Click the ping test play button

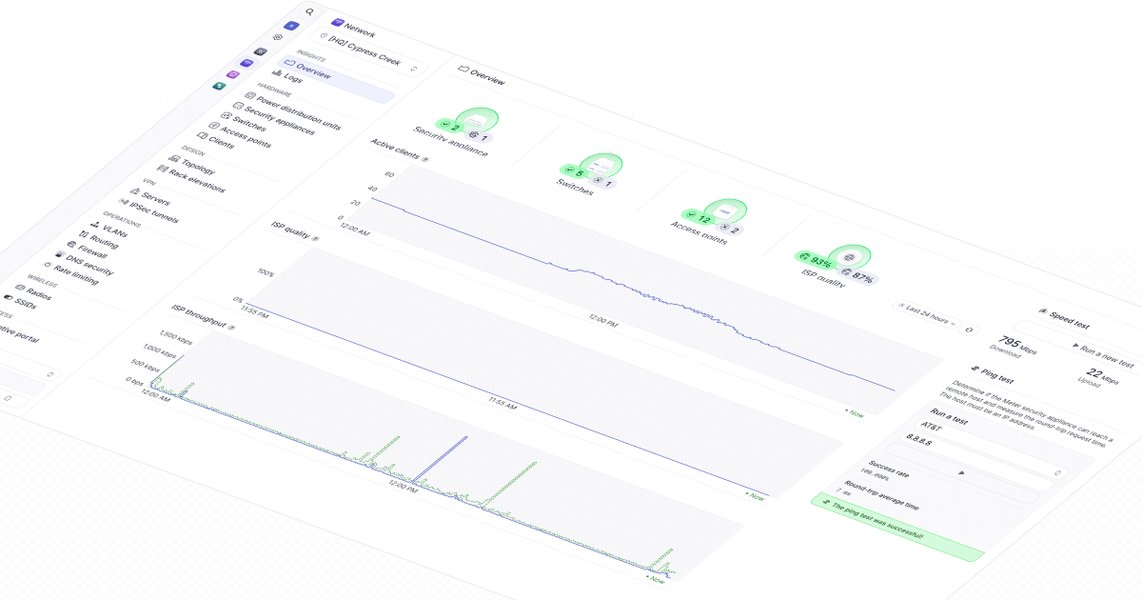pyautogui.click(x=961, y=473)
